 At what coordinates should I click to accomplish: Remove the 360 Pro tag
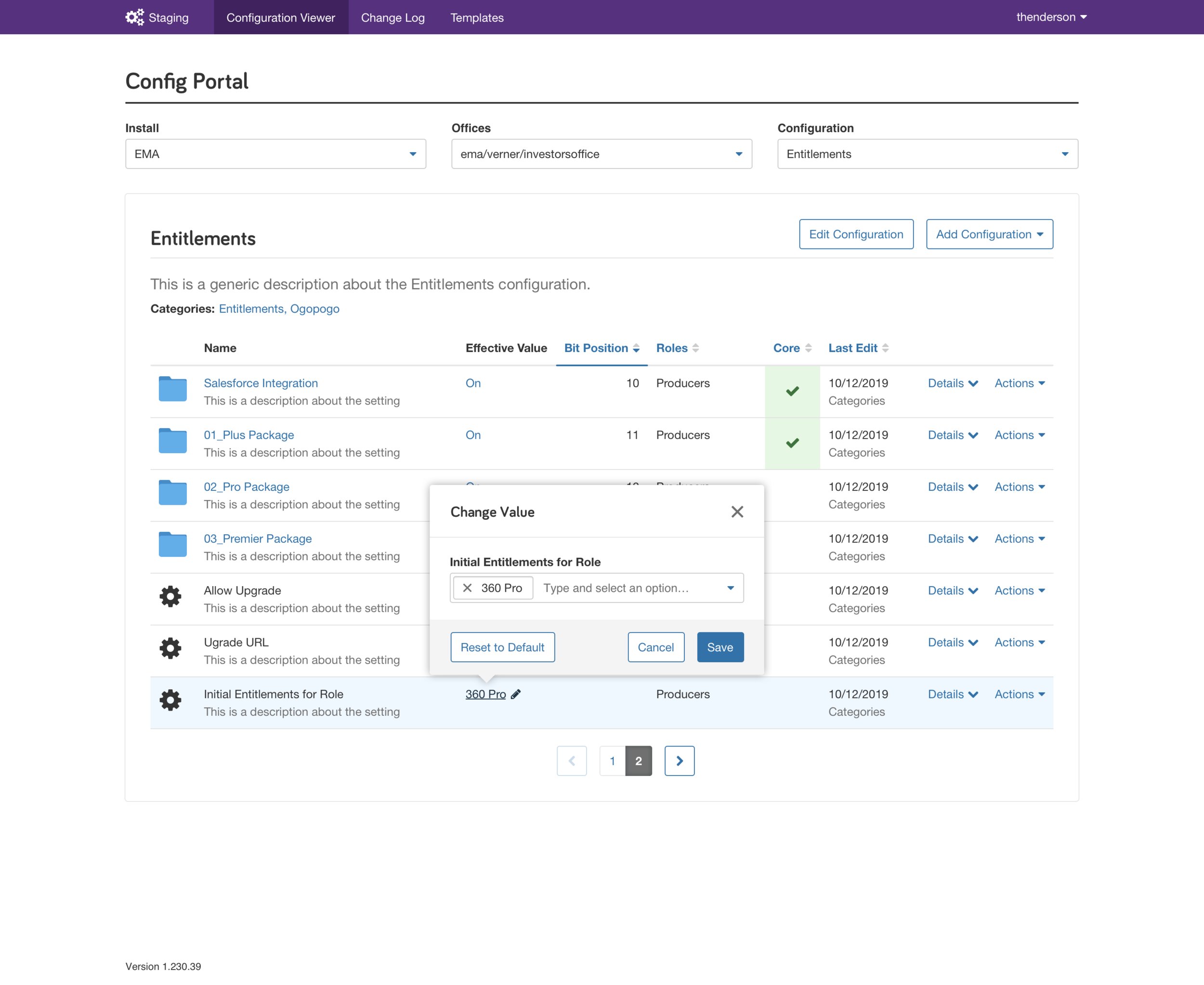pyautogui.click(x=468, y=588)
